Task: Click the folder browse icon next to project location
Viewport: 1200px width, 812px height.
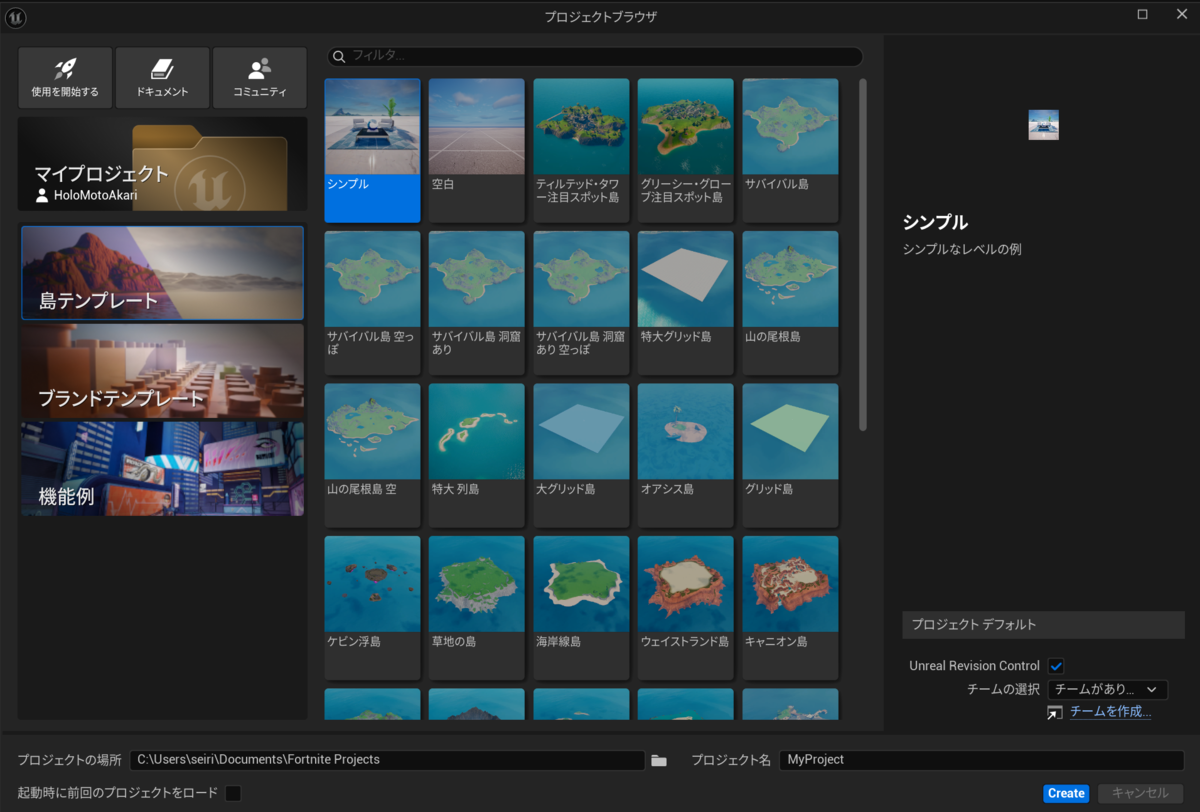Action: (x=659, y=760)
